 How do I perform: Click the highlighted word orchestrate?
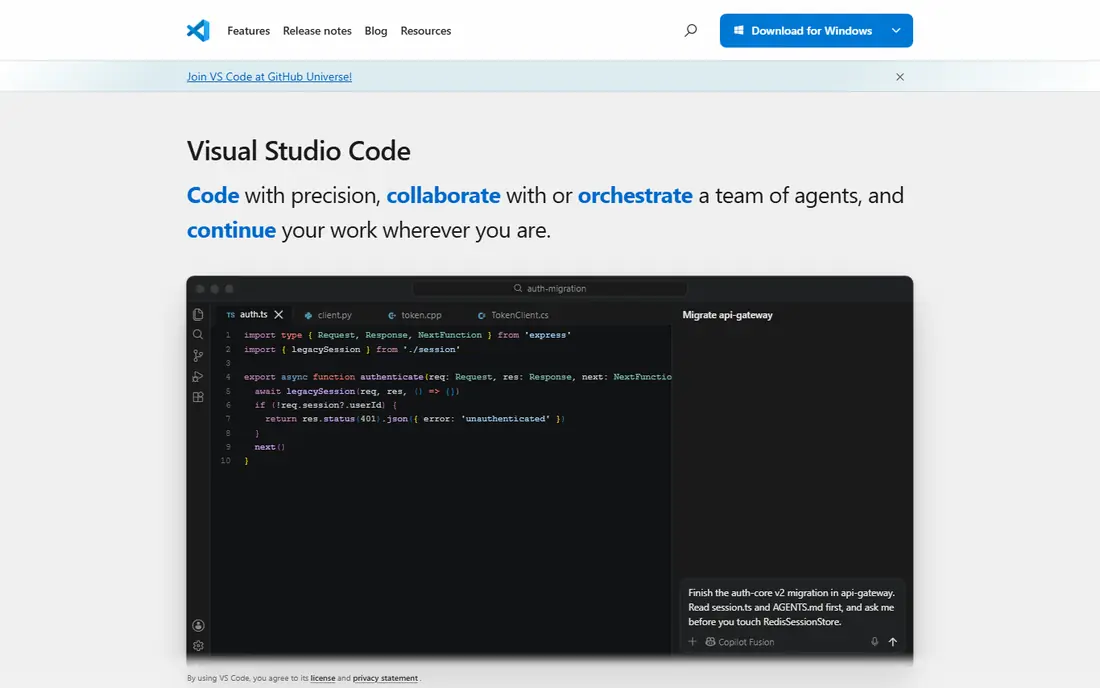pyautogui.click(x=635, y=195)
